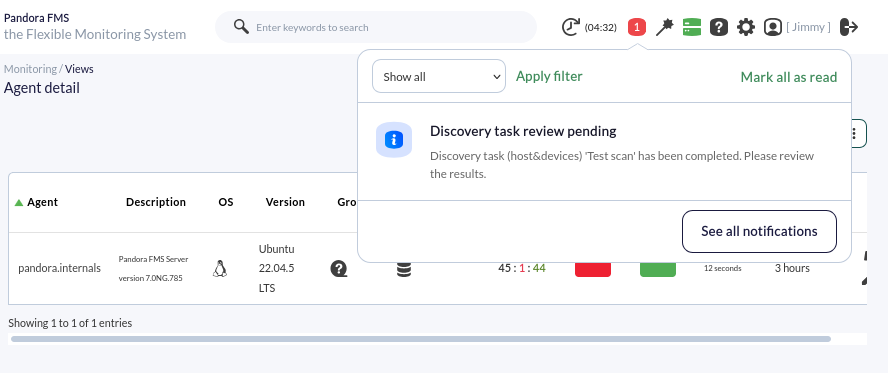Screen dimensions: 888x373
Task: Click the Agent detail page heading
Action: [42, 88]
